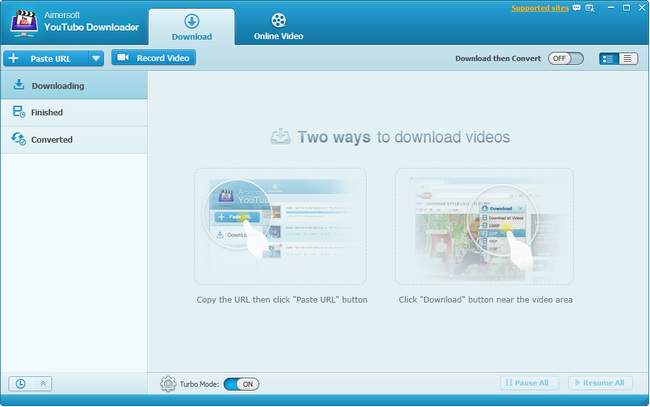Click the Record Video button
Viewport: 650px width, 407px height.
click(x=153, y=58)
